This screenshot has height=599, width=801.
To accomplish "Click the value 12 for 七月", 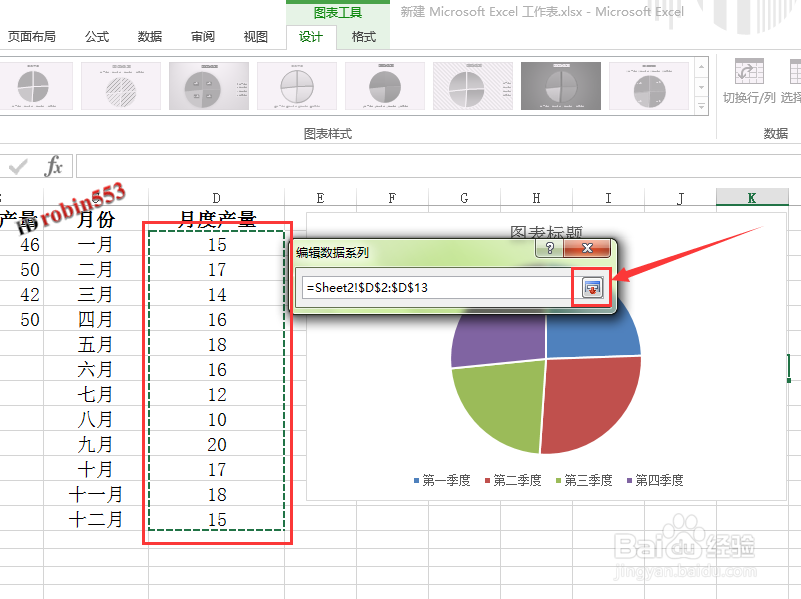I will (x=217, y=395).
